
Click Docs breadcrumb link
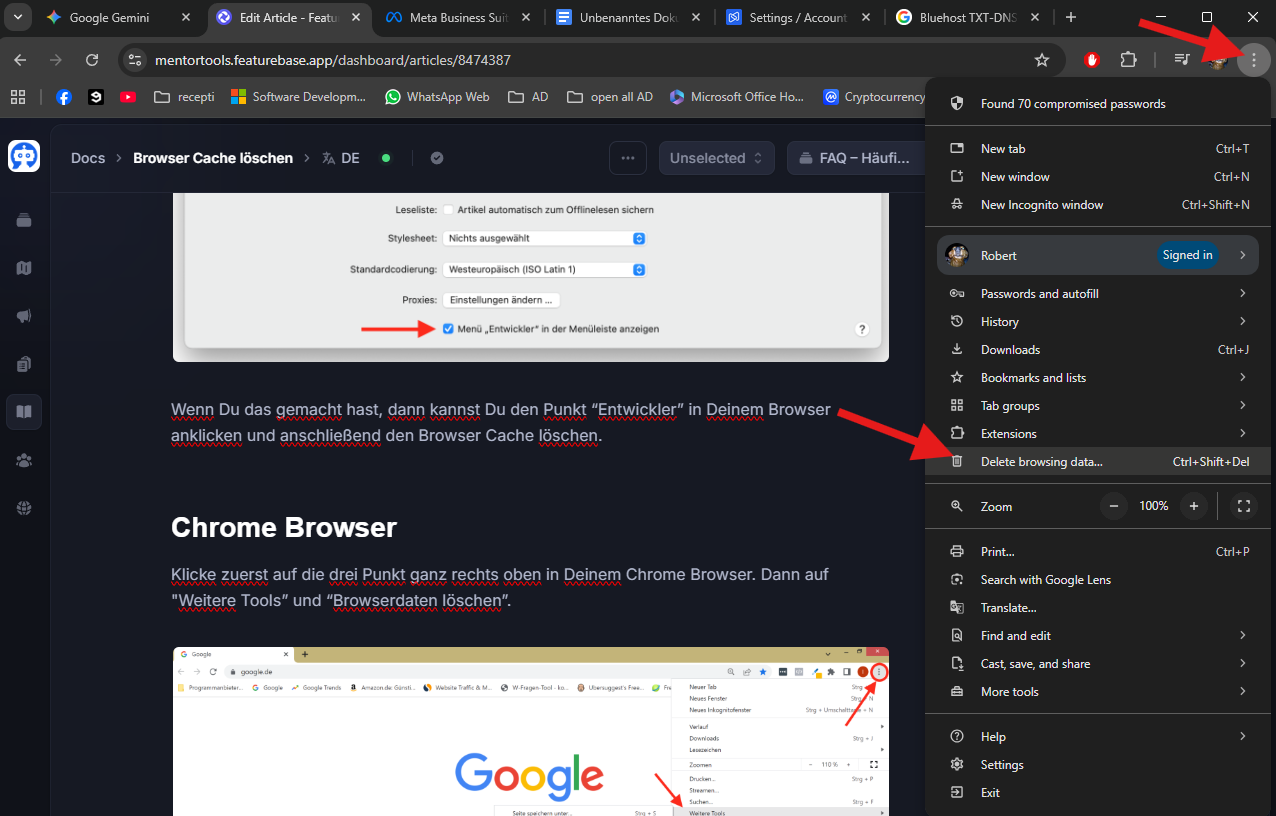88,158
